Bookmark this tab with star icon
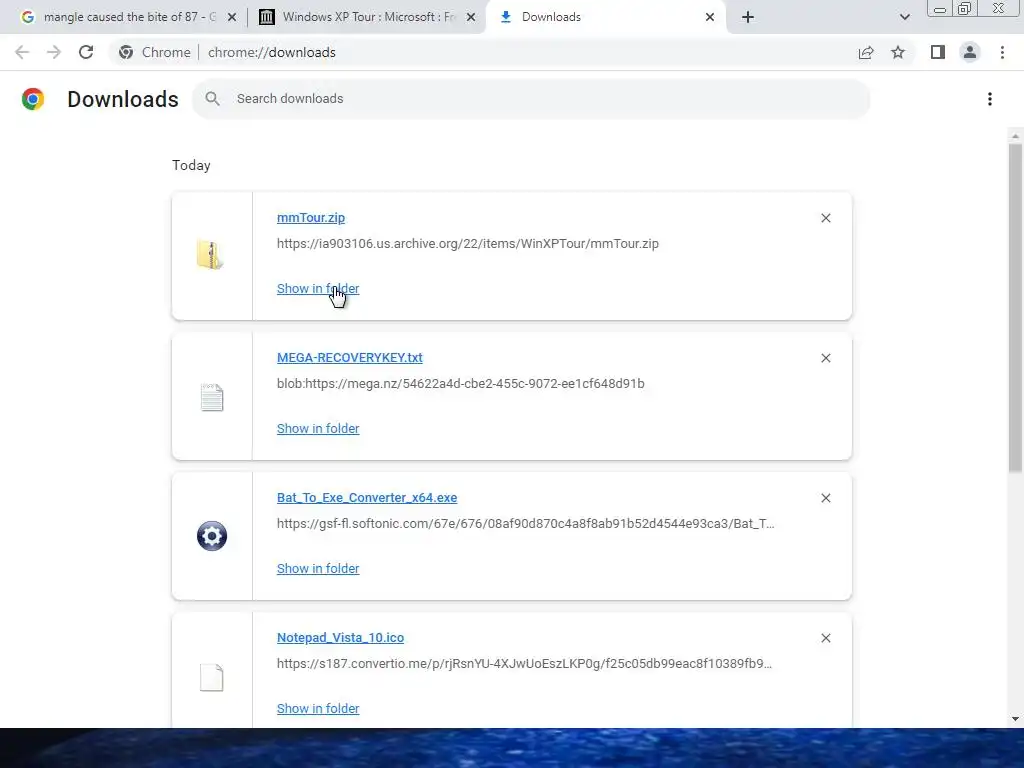 coord(898,52)
